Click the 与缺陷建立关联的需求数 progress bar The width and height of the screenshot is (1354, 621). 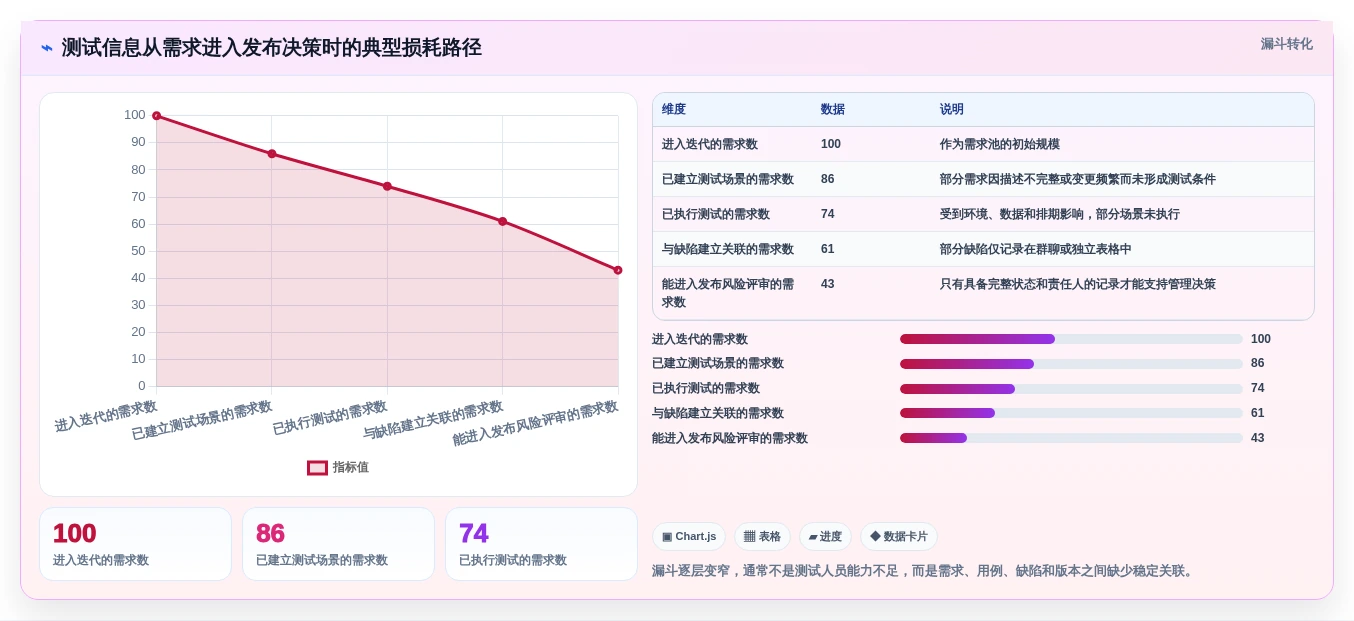point(1071,413)
